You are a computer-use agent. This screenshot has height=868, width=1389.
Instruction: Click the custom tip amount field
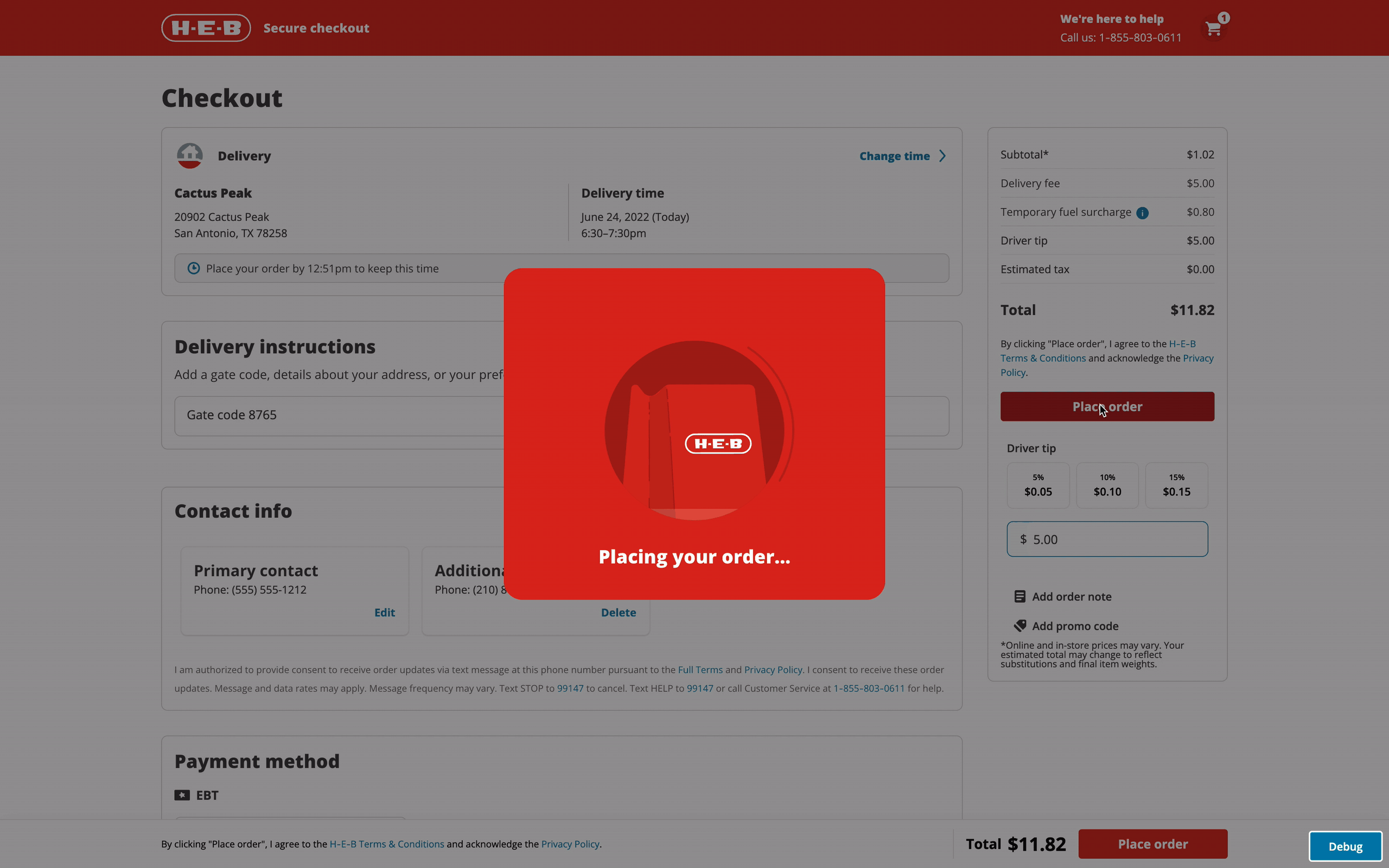(1107, 539)
